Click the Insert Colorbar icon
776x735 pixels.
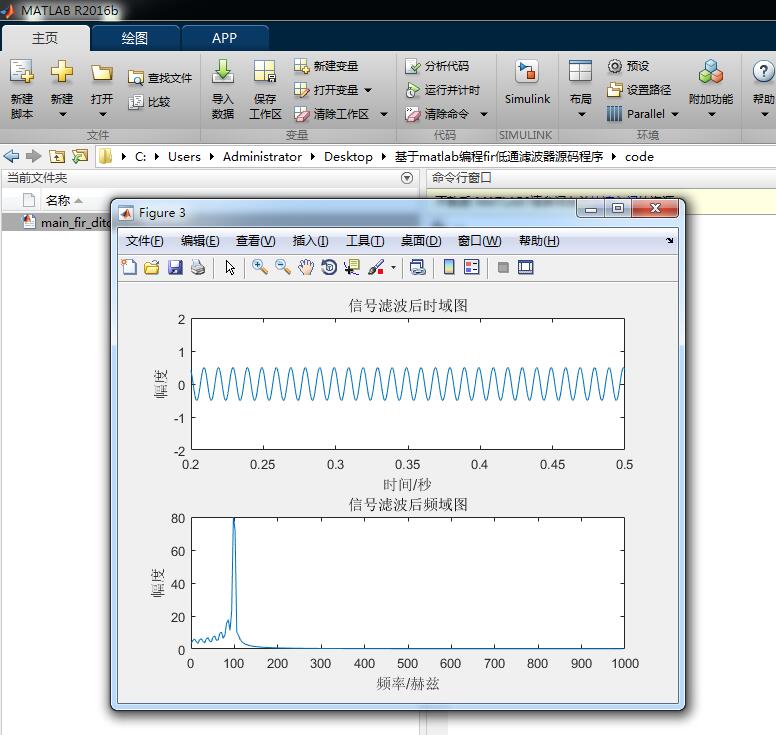(449, 267)
